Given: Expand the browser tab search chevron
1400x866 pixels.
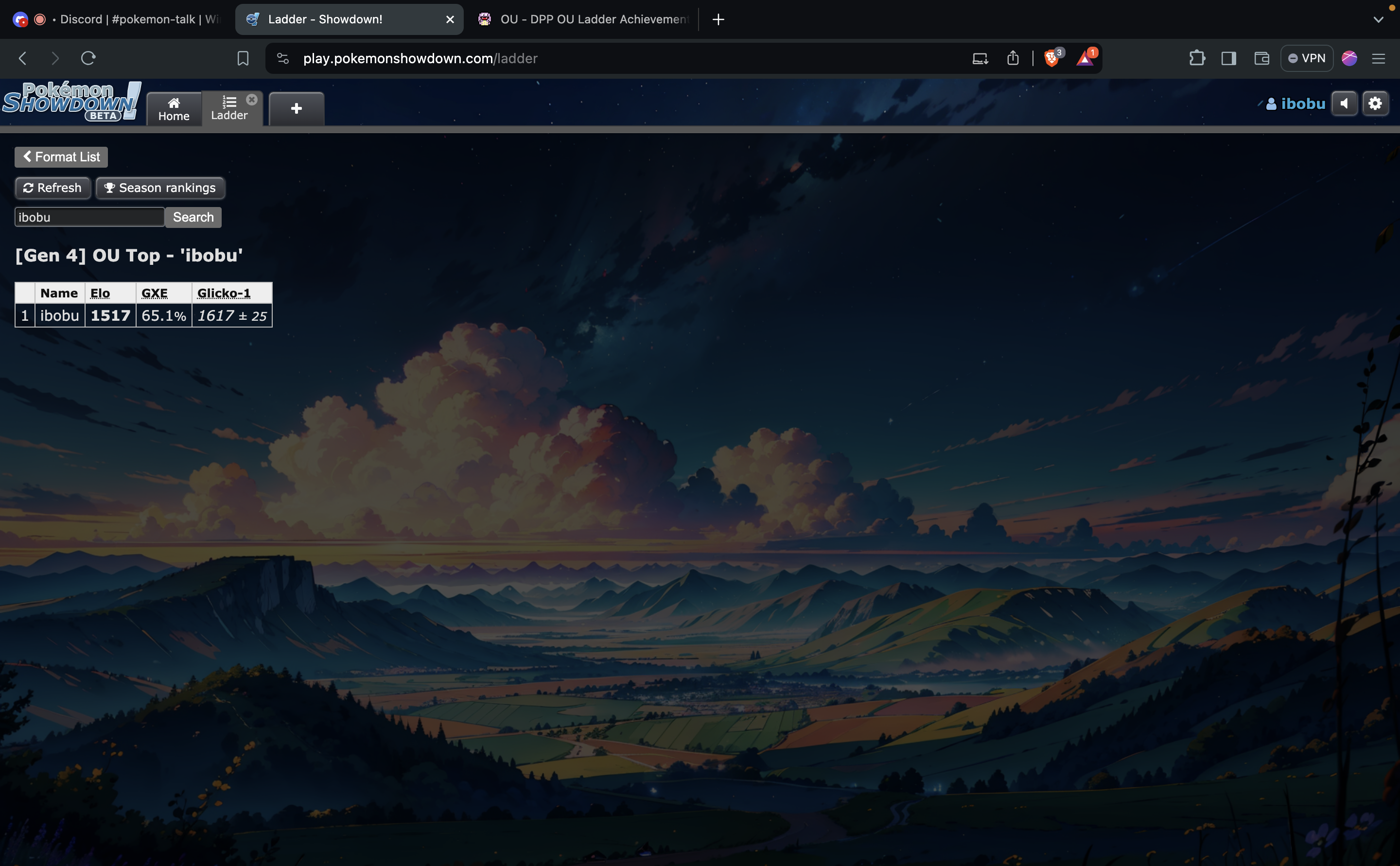Looking at the screenshot, I should pos(1378,19).
